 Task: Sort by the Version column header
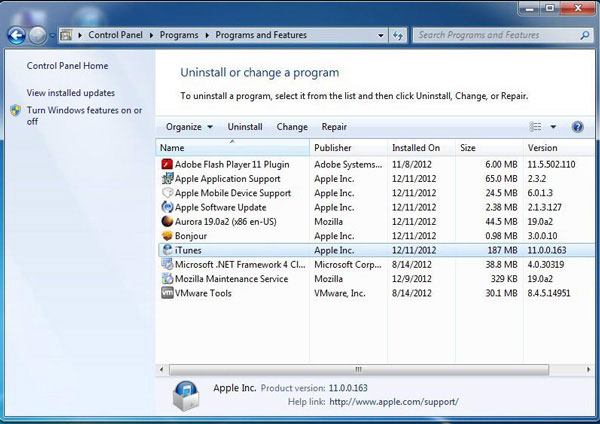click(x=559, y=148)
